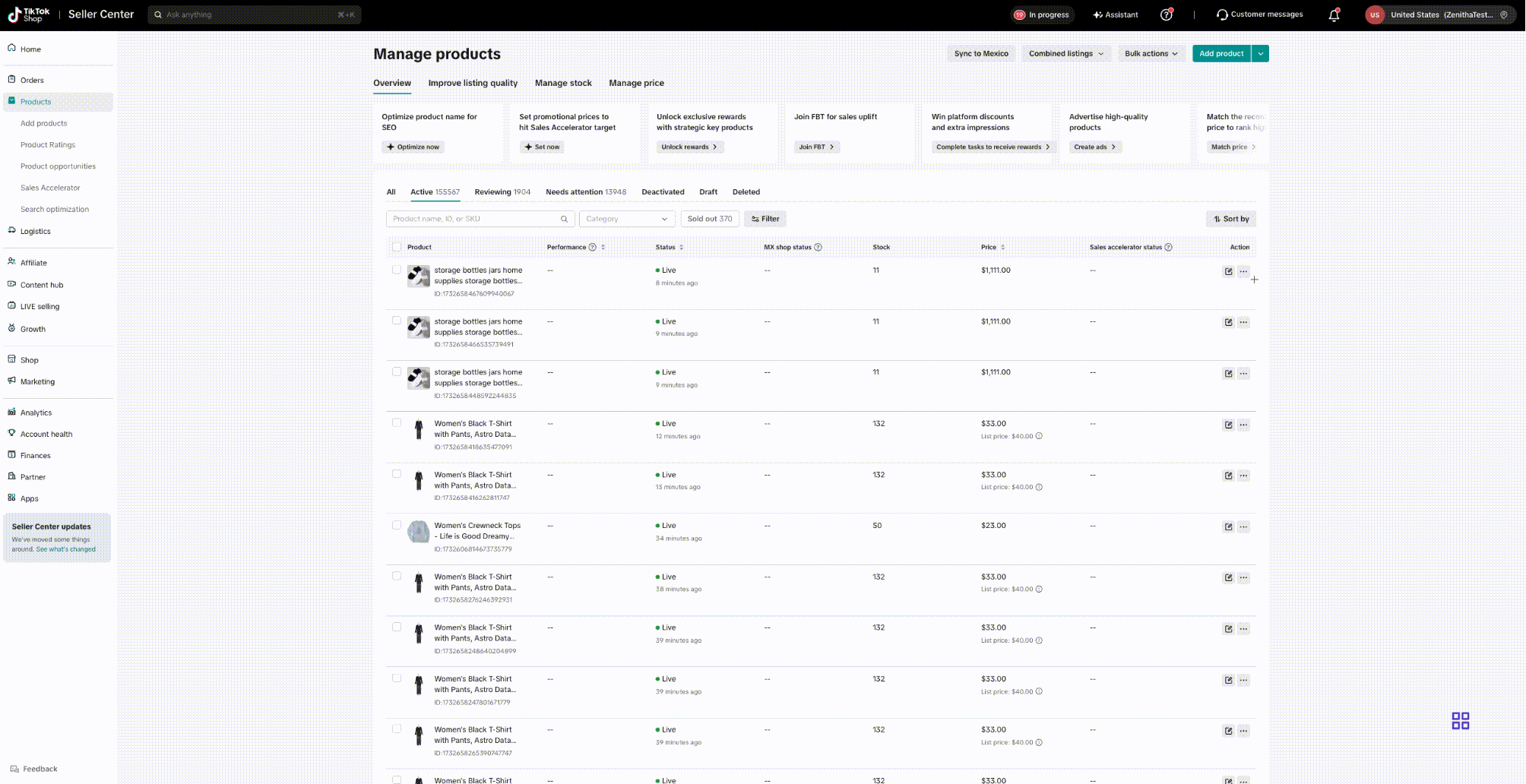Open the notifications bell
Image resolution: width=1526 pixels, height=784 pixels.
[1334, 15]
